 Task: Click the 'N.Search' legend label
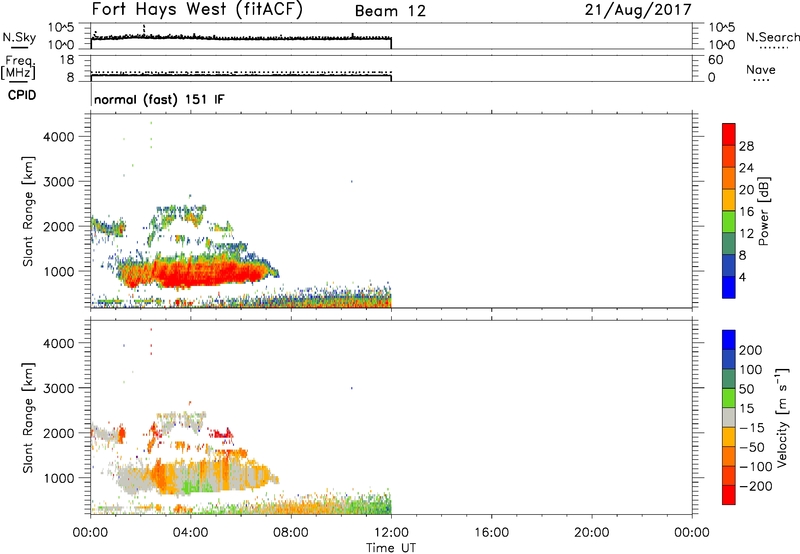tap(772, 37)
